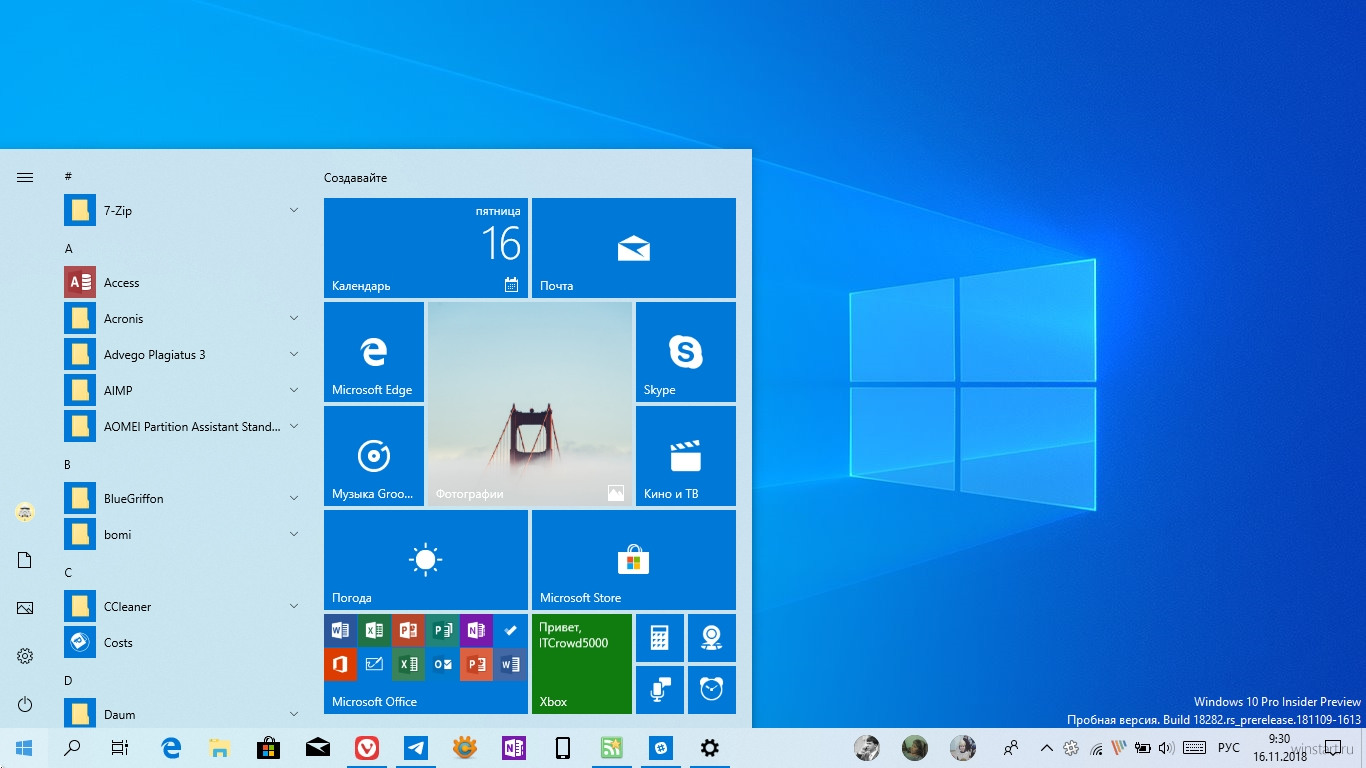Launch the Costs app from the list

(183, 643)
